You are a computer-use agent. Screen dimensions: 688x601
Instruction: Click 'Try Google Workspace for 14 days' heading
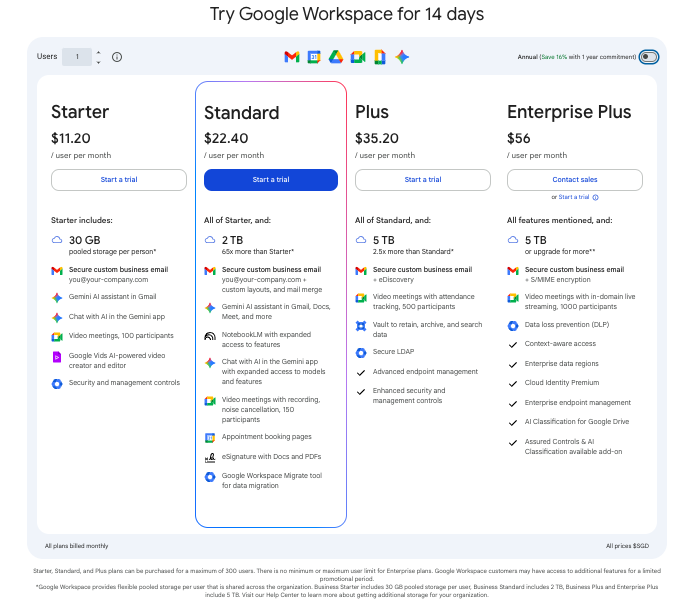347,14
